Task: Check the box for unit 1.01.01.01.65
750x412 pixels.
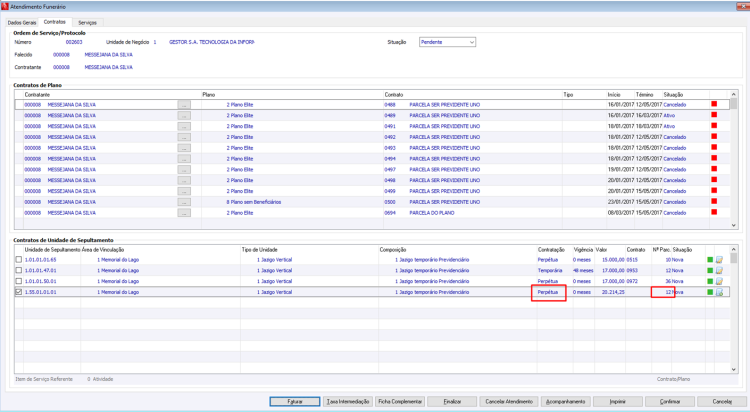Action: (19, 259)
